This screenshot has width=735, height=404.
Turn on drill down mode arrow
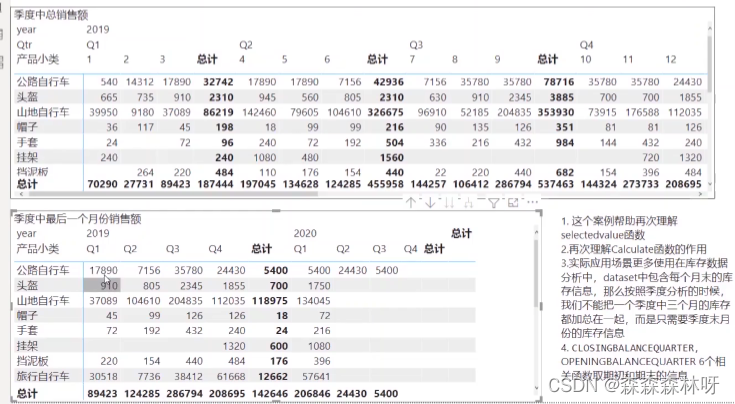430,202
